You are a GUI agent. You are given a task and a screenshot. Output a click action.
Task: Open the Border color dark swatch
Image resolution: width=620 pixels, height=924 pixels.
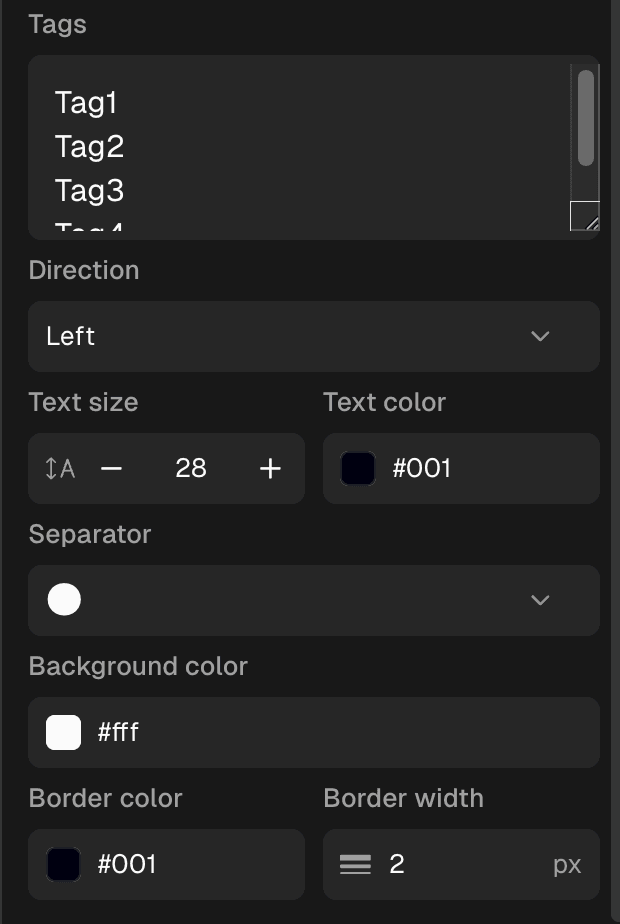(64, 864)
